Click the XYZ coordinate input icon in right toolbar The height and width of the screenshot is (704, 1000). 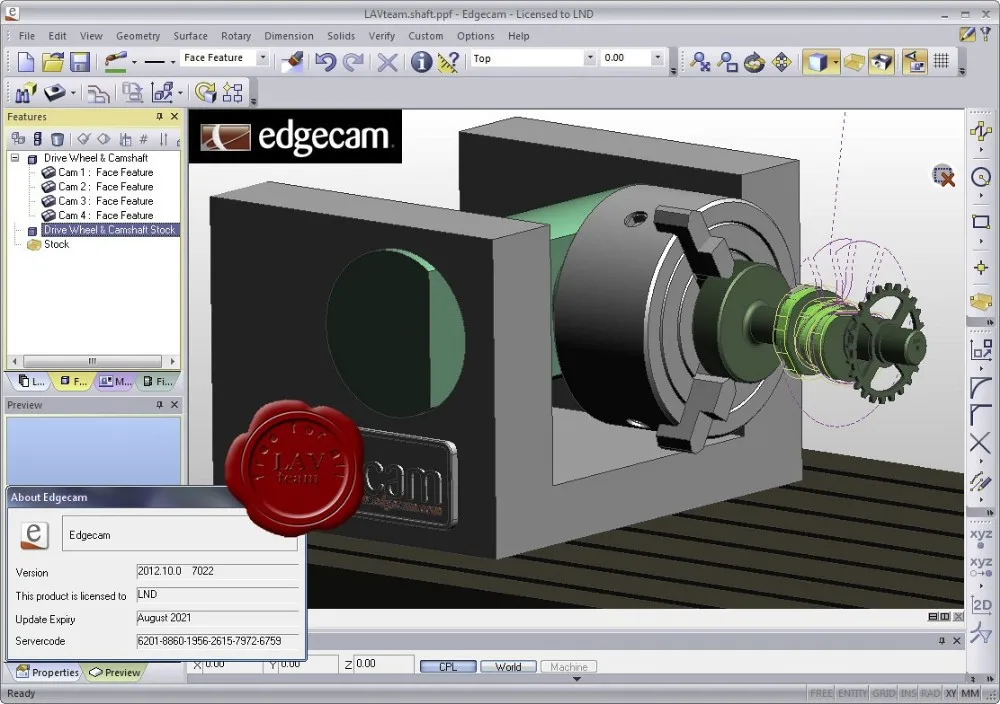tap(981, 538)
